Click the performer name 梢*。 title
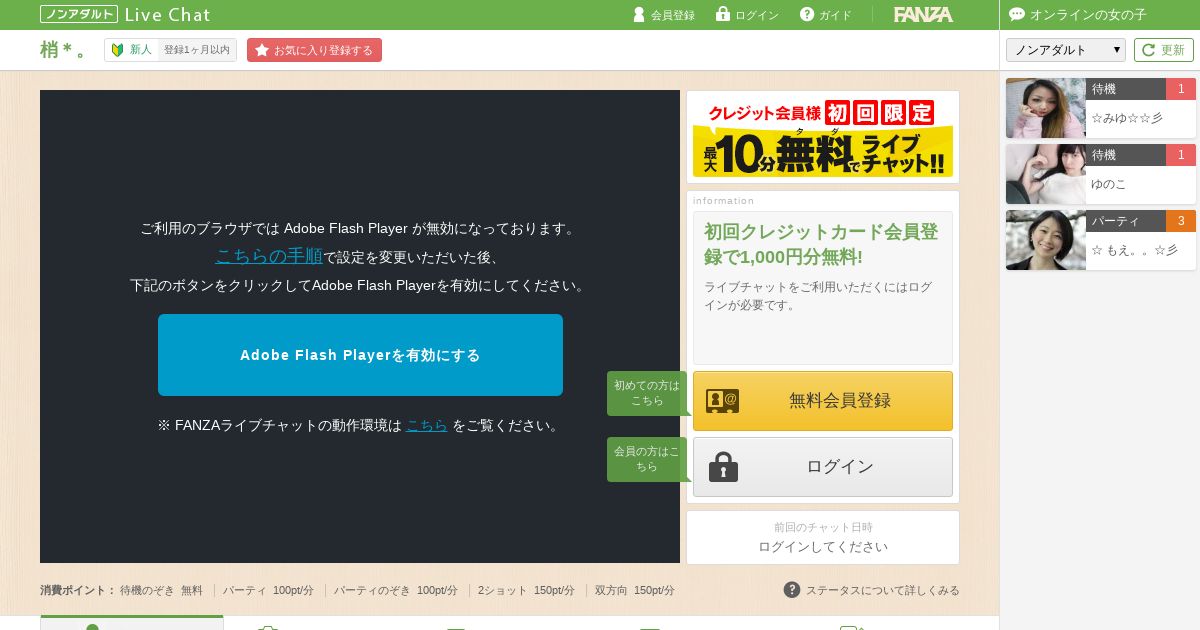Screen dimensions: 1200x630 65,50
